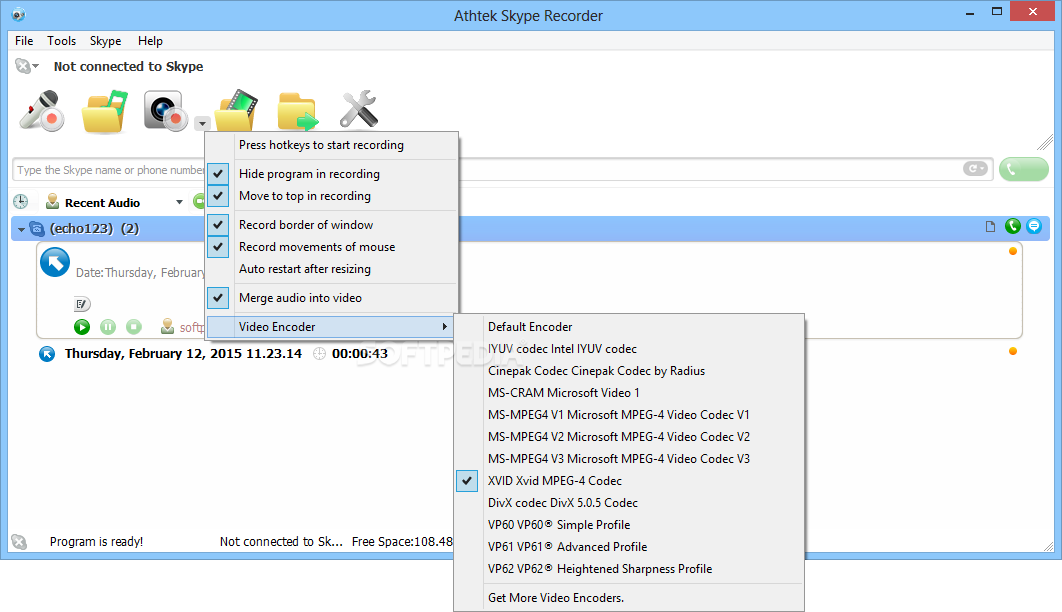Play the recording with green play button
Viewport: 1062px width, 612px height.
tap(82, 327)
